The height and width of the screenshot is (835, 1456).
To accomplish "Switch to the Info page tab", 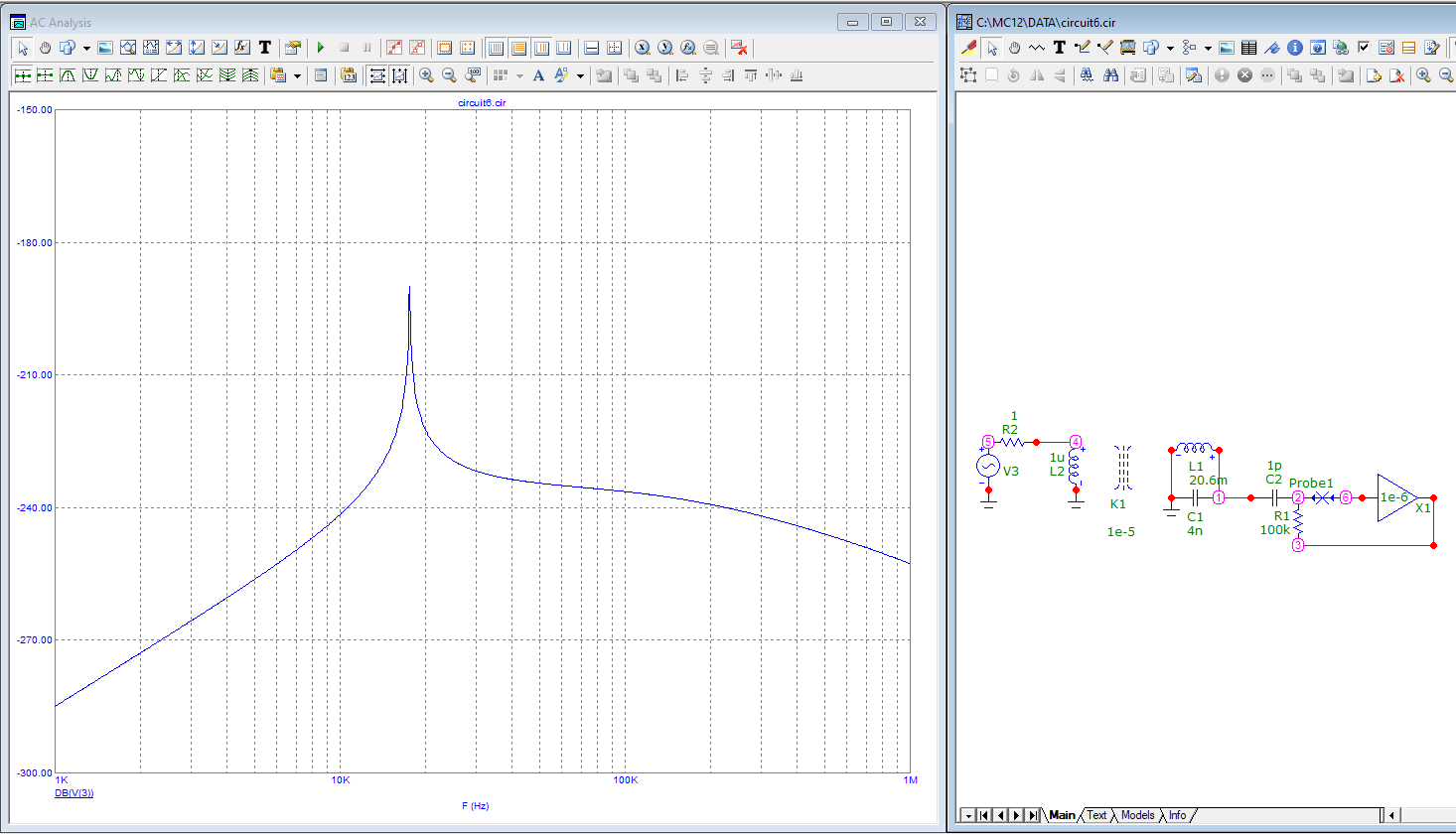I will pyautogui.click(x=1177, y=815).
